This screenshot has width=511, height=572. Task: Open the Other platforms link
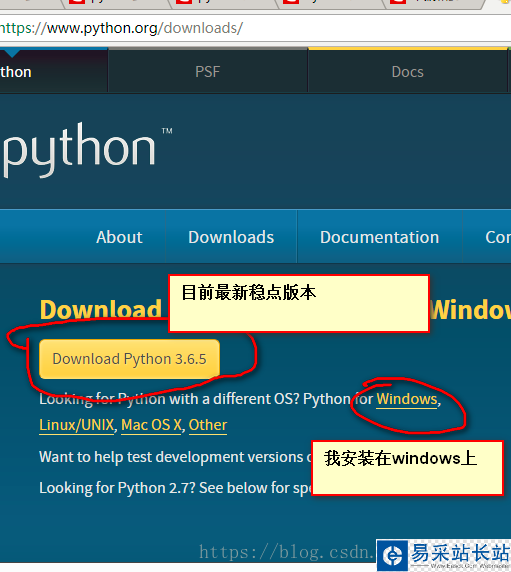[208, 425]
